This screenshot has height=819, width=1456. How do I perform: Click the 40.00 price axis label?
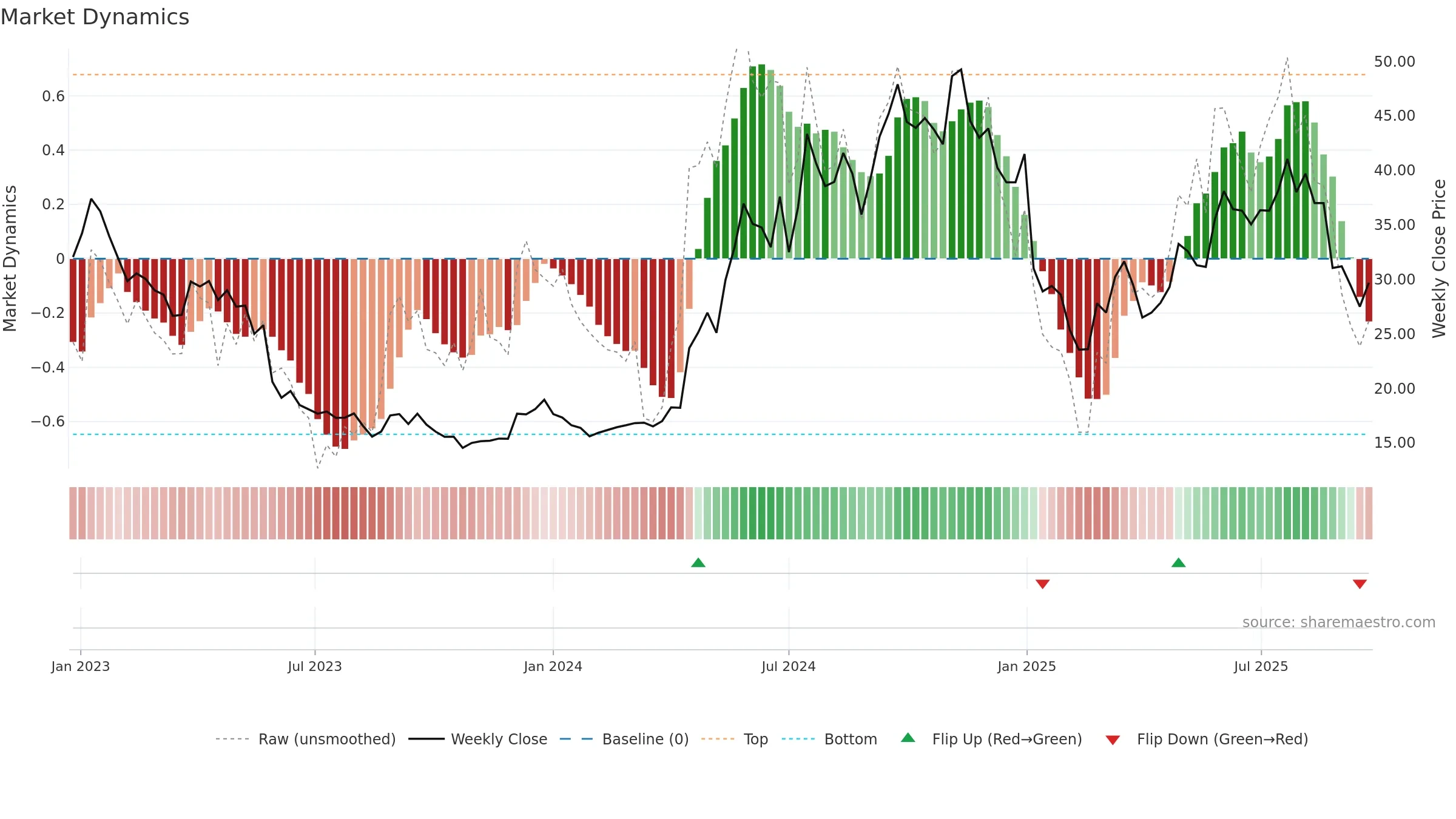(x=1395, y=170)
